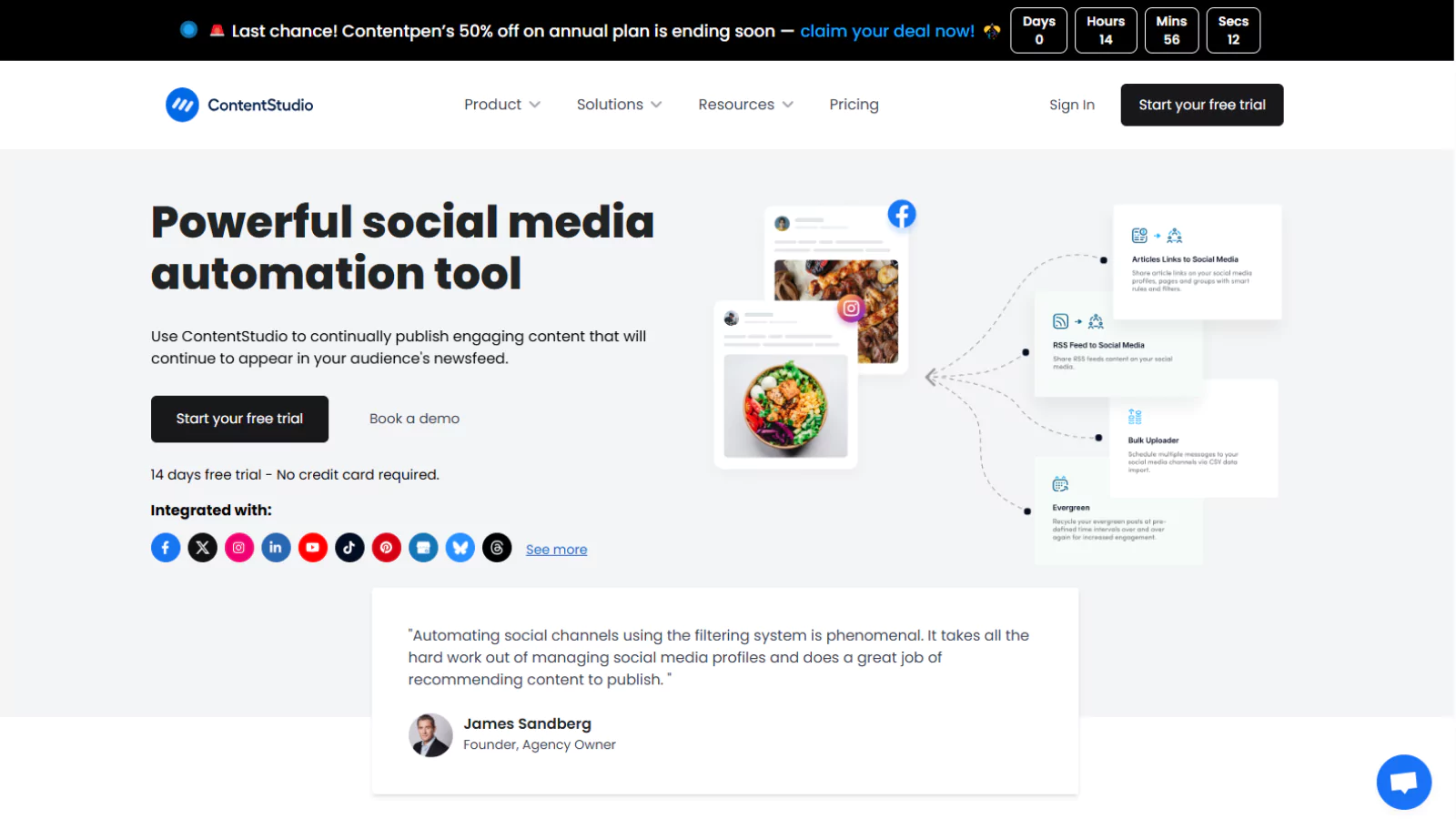Open the Threads integration icon
The width and height of the screenshot is (1456, 819).
[497, 548]
